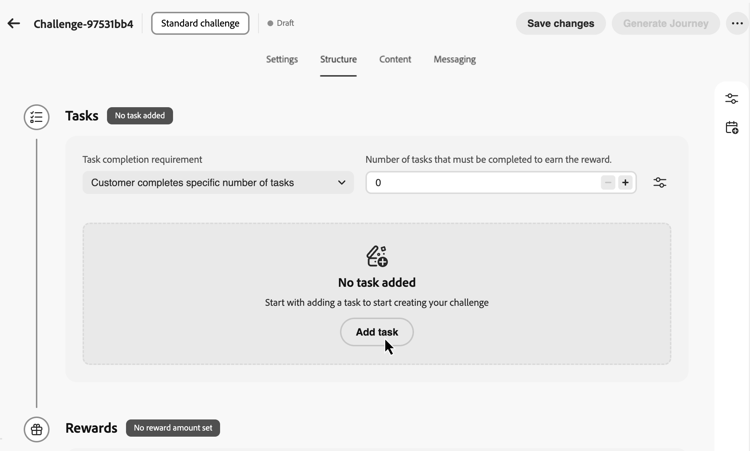Open the settings sliders icon in right sidebar

pyautogui.click(x=731, y=99)
